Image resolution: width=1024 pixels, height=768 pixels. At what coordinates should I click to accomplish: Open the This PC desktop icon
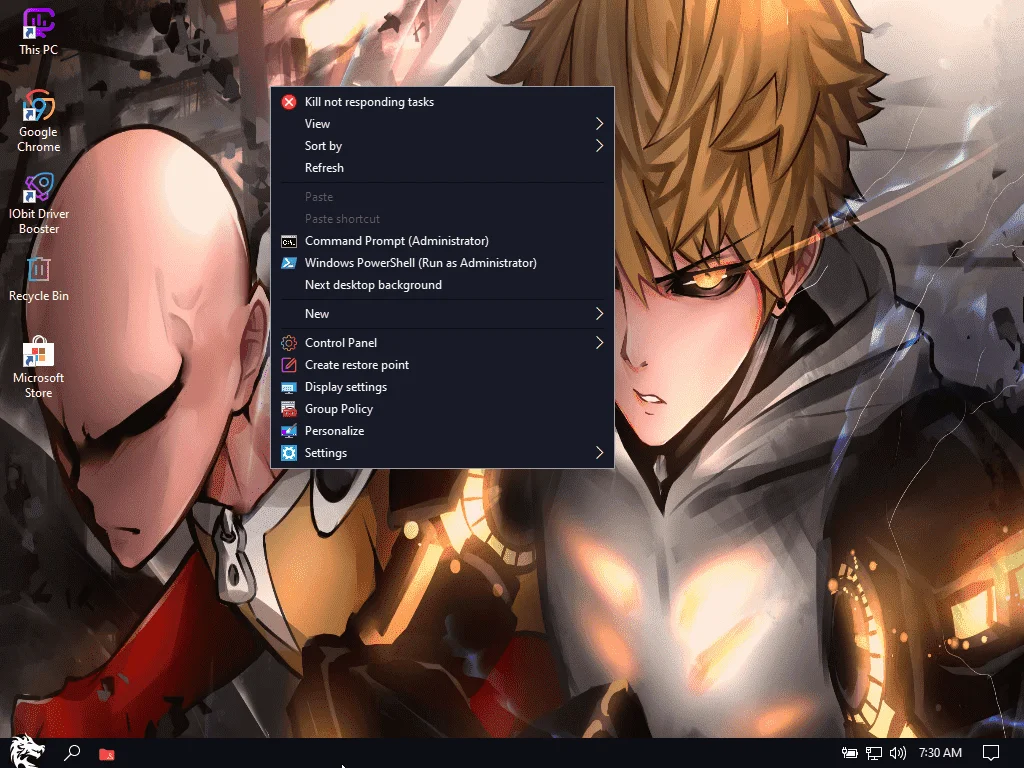(39, 31)
